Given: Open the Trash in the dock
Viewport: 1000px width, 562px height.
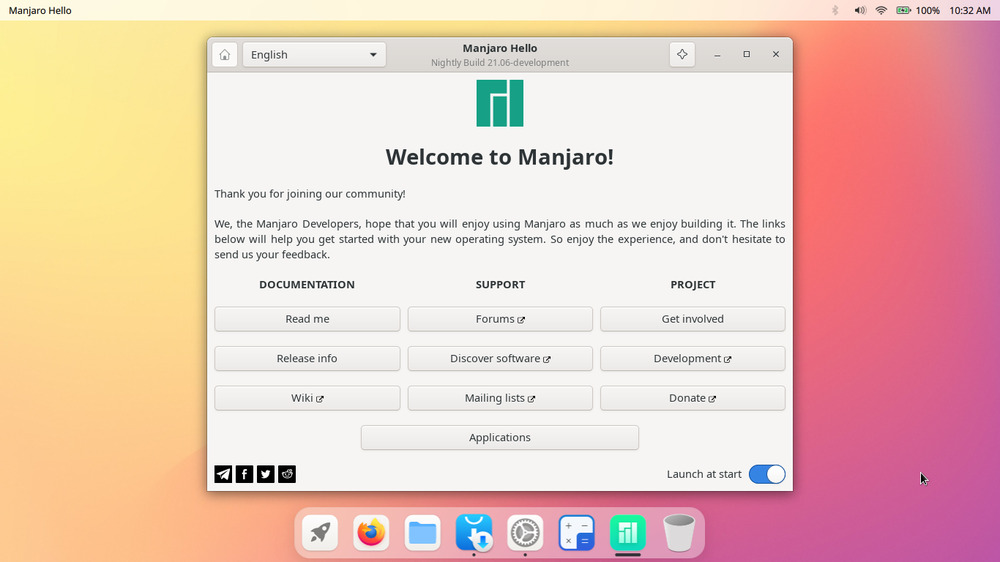Looking at the screenshot, I should (x=679, y=532).
